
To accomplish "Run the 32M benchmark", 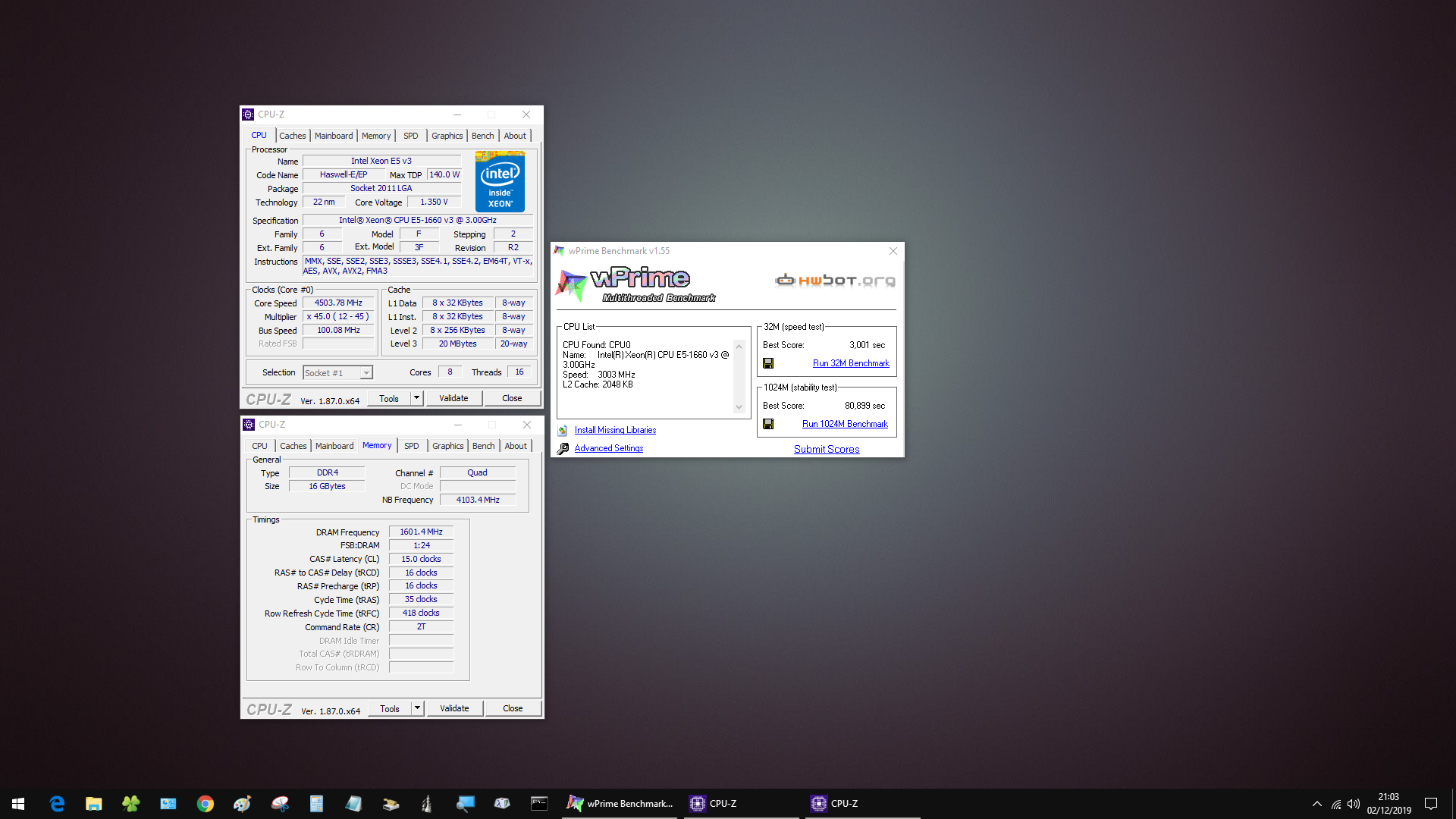I will [x=851, y=363].
